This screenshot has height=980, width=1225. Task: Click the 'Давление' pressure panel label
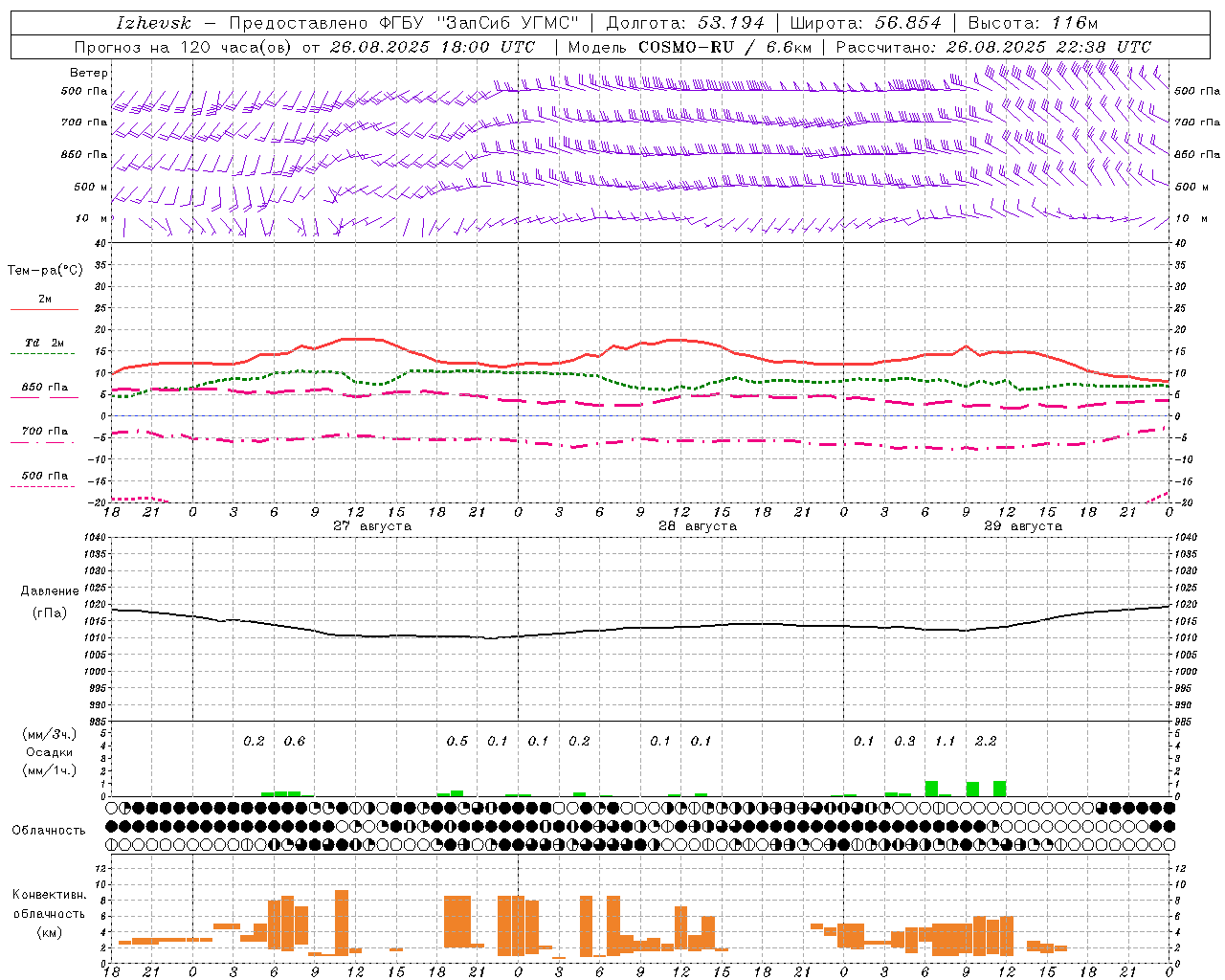(x=50, y=591)
